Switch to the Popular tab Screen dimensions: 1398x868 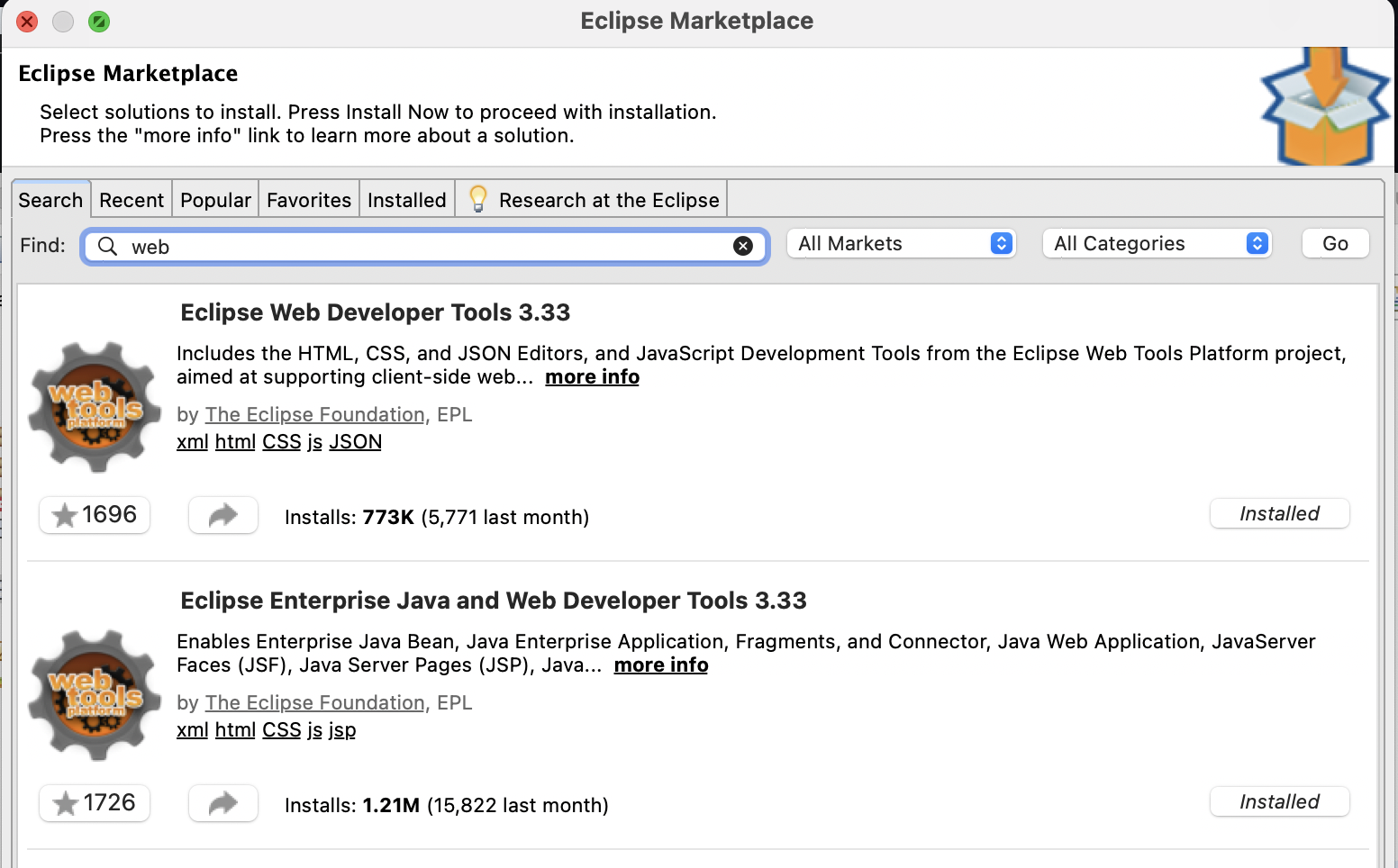215,200
